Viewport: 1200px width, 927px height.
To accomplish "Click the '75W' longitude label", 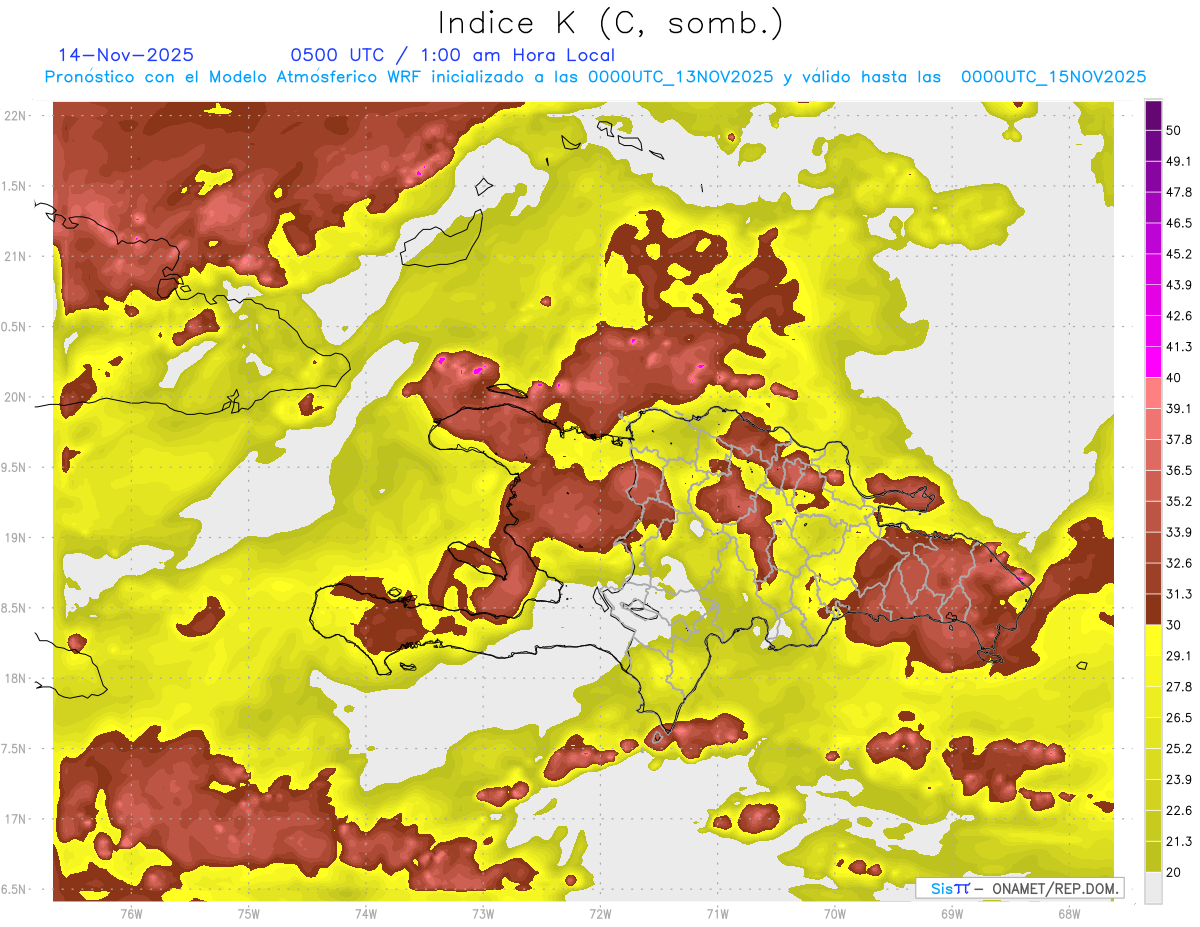I will 248,914.
